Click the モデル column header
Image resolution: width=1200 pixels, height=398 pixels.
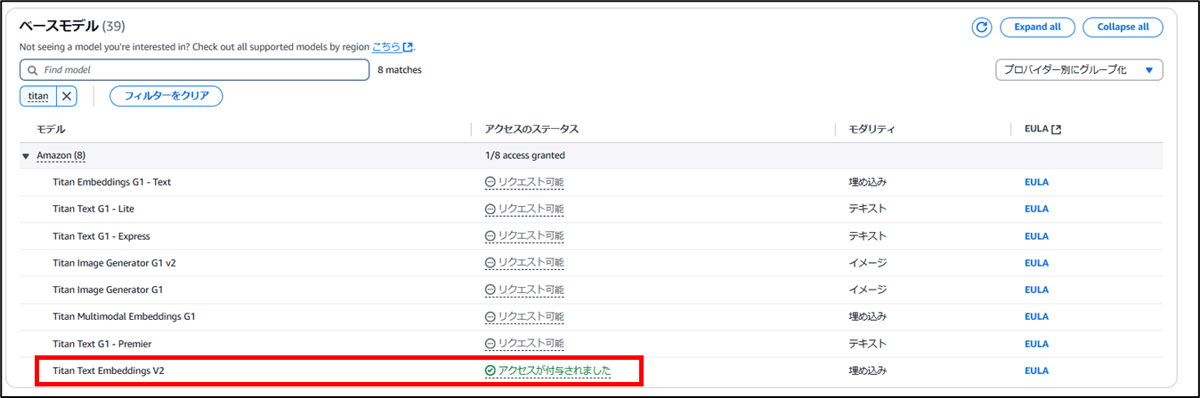tap(51, 130)
